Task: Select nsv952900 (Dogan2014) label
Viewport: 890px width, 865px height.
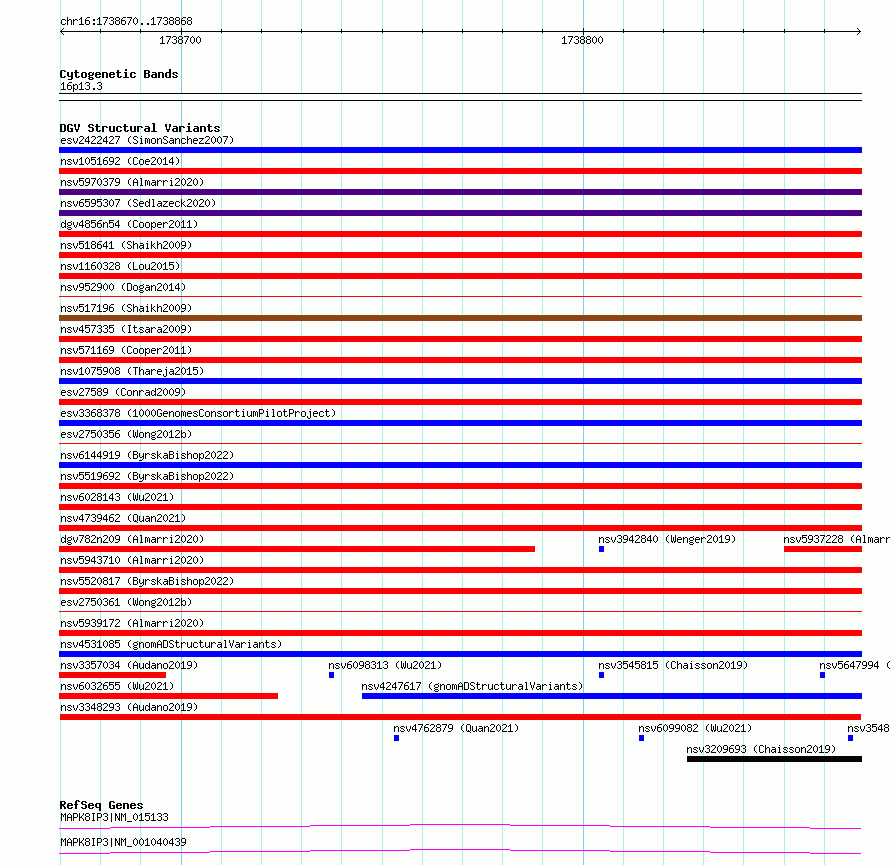Action: (123, 287)
